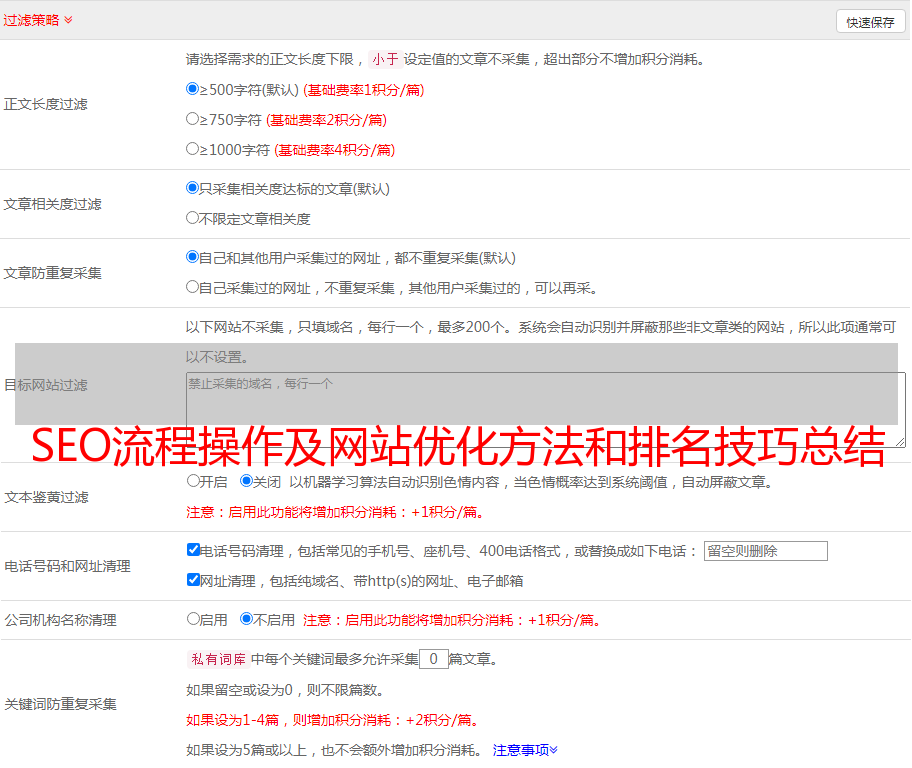Click the 关键词防重复采集 row label

60,704
